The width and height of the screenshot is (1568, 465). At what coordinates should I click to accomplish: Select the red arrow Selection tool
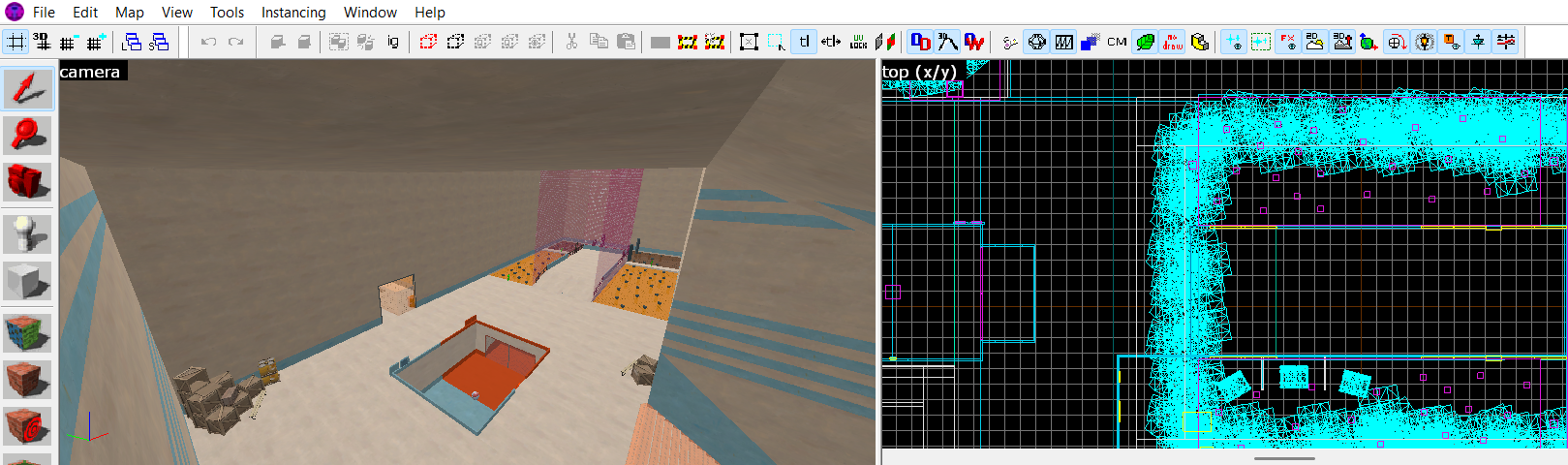27,88
